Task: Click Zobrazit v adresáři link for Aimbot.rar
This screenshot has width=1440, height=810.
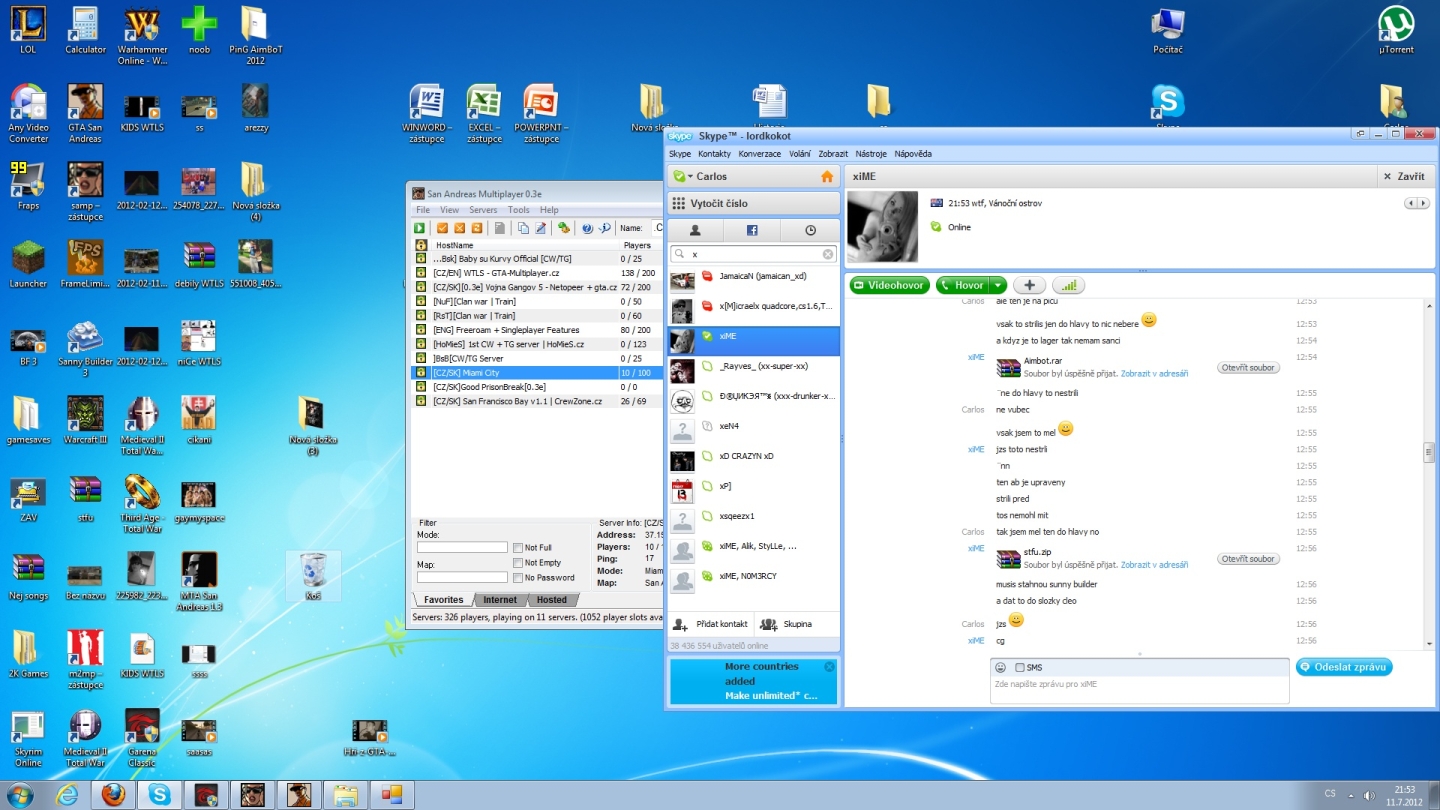Action: tap(1154, 373)
